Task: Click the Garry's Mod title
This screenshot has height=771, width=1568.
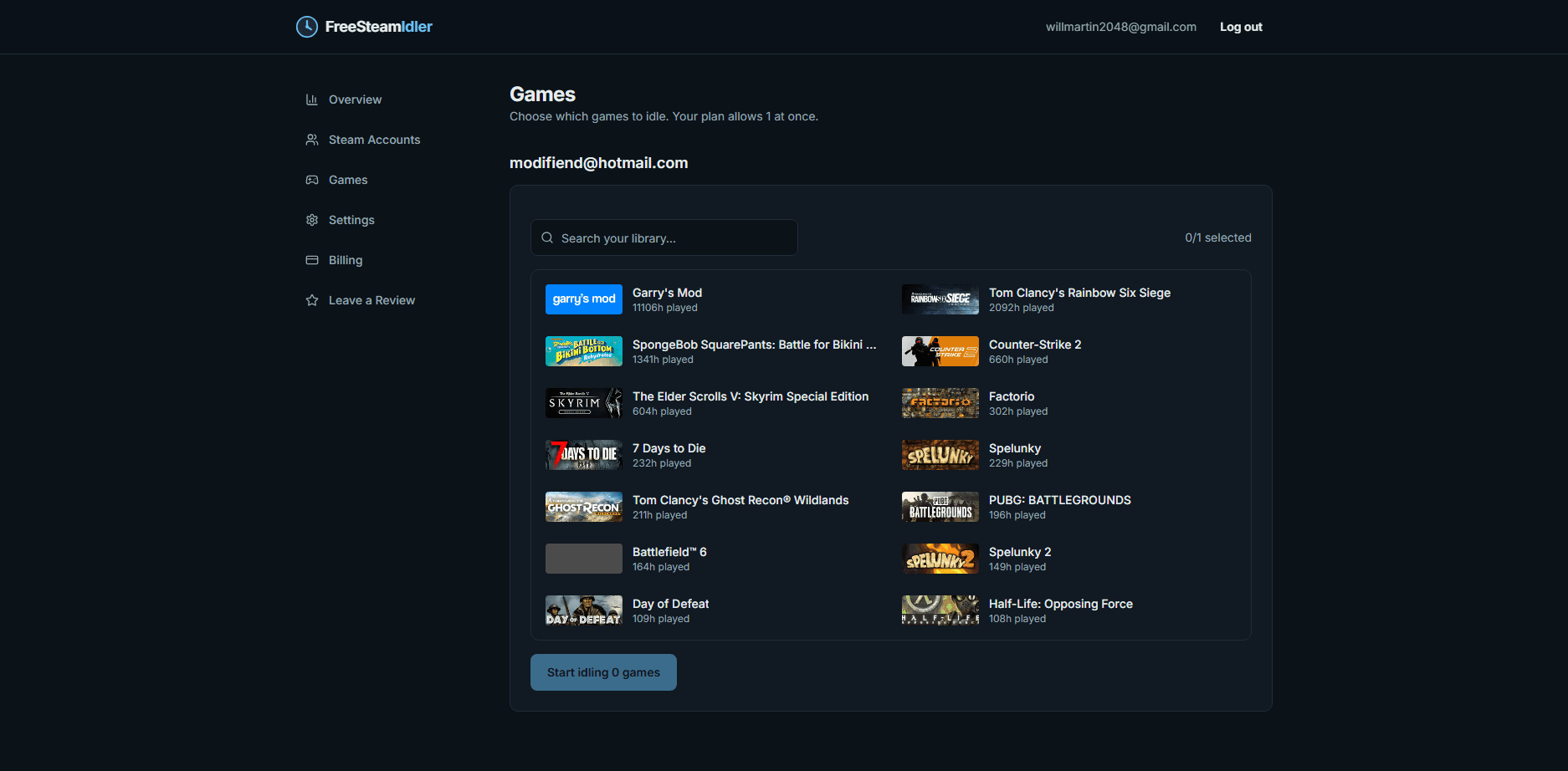Action: tap(667, 293)
